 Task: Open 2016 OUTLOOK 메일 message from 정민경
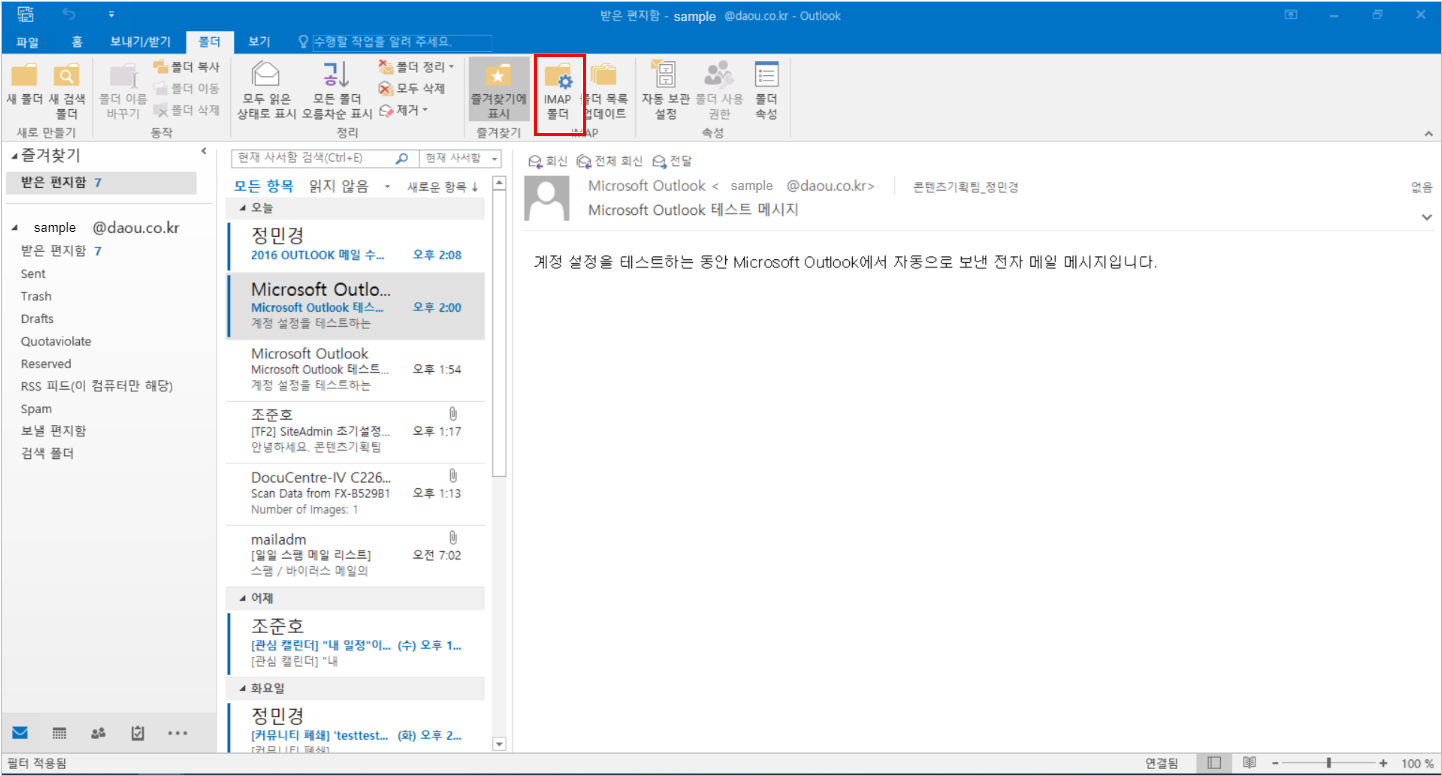pos(355,245)
